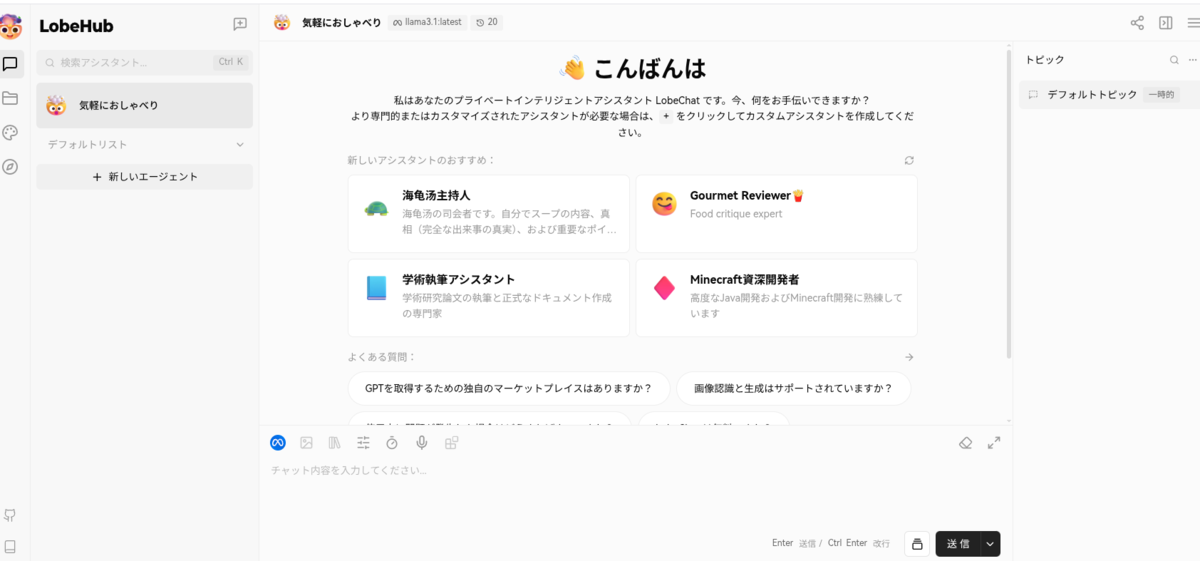The height and width of the screenshot is (561, 1200).
Task: Open the chat sidebar tab
Action: [10, 64]
